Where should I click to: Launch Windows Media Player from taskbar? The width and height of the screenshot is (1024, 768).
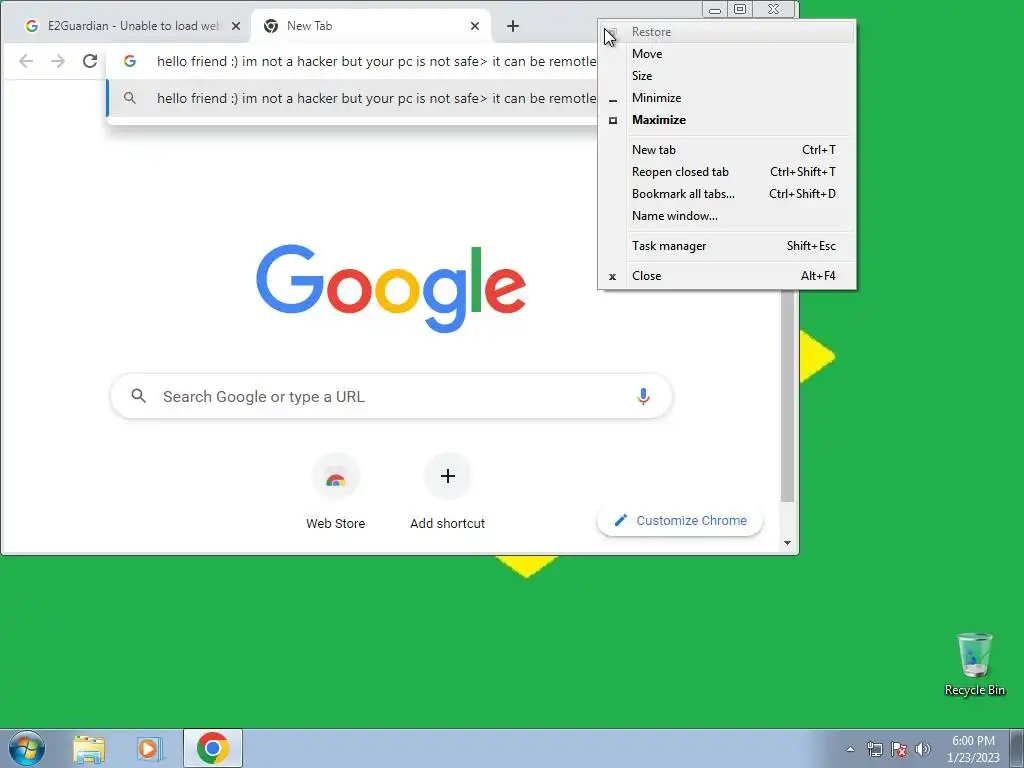[x=148, y=749]
